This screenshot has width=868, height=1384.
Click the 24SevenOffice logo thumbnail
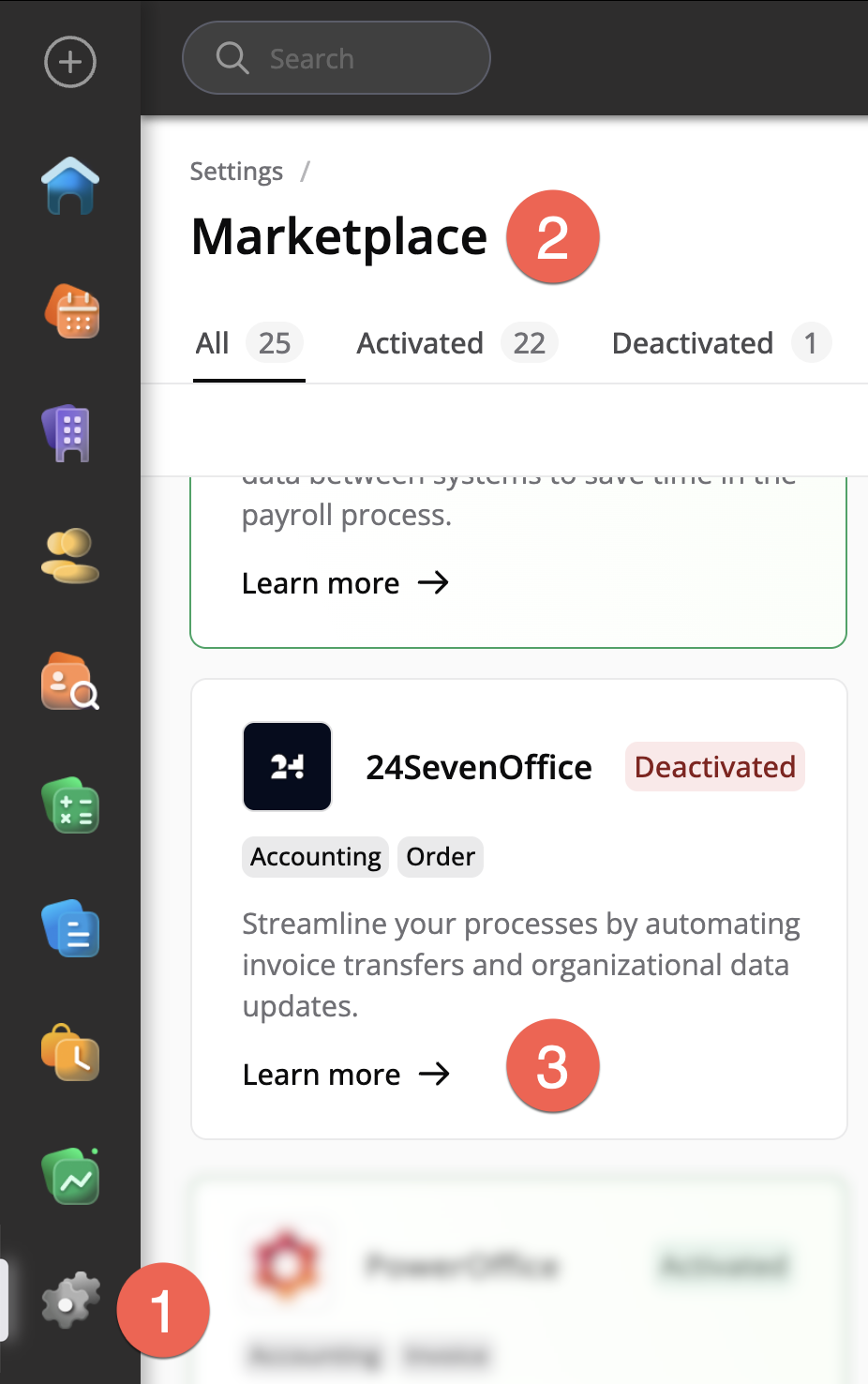click(x=287, y=767)
